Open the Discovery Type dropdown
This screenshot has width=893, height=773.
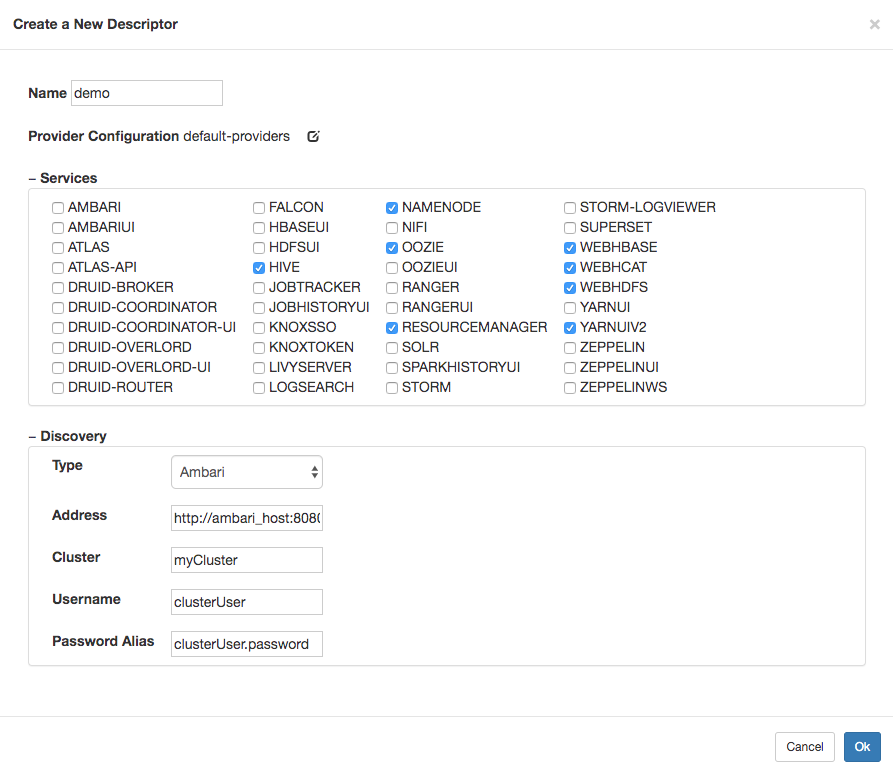[246, 471]
